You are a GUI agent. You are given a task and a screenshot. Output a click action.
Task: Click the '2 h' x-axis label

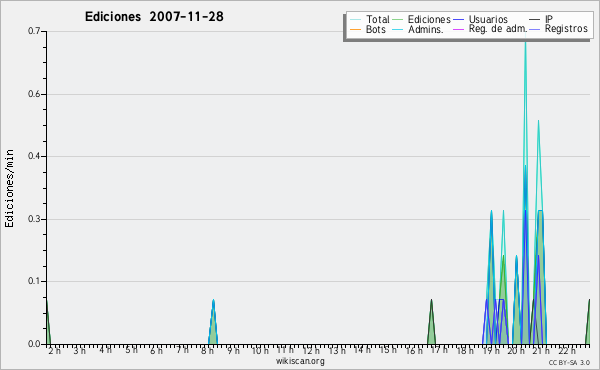click(x=54, y=350)
